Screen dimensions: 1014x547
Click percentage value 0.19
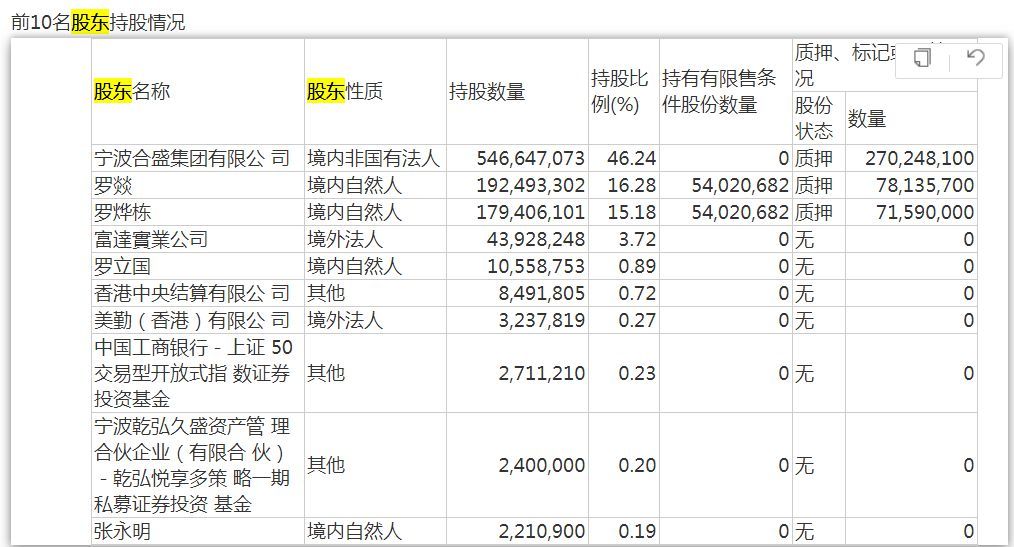637,531
